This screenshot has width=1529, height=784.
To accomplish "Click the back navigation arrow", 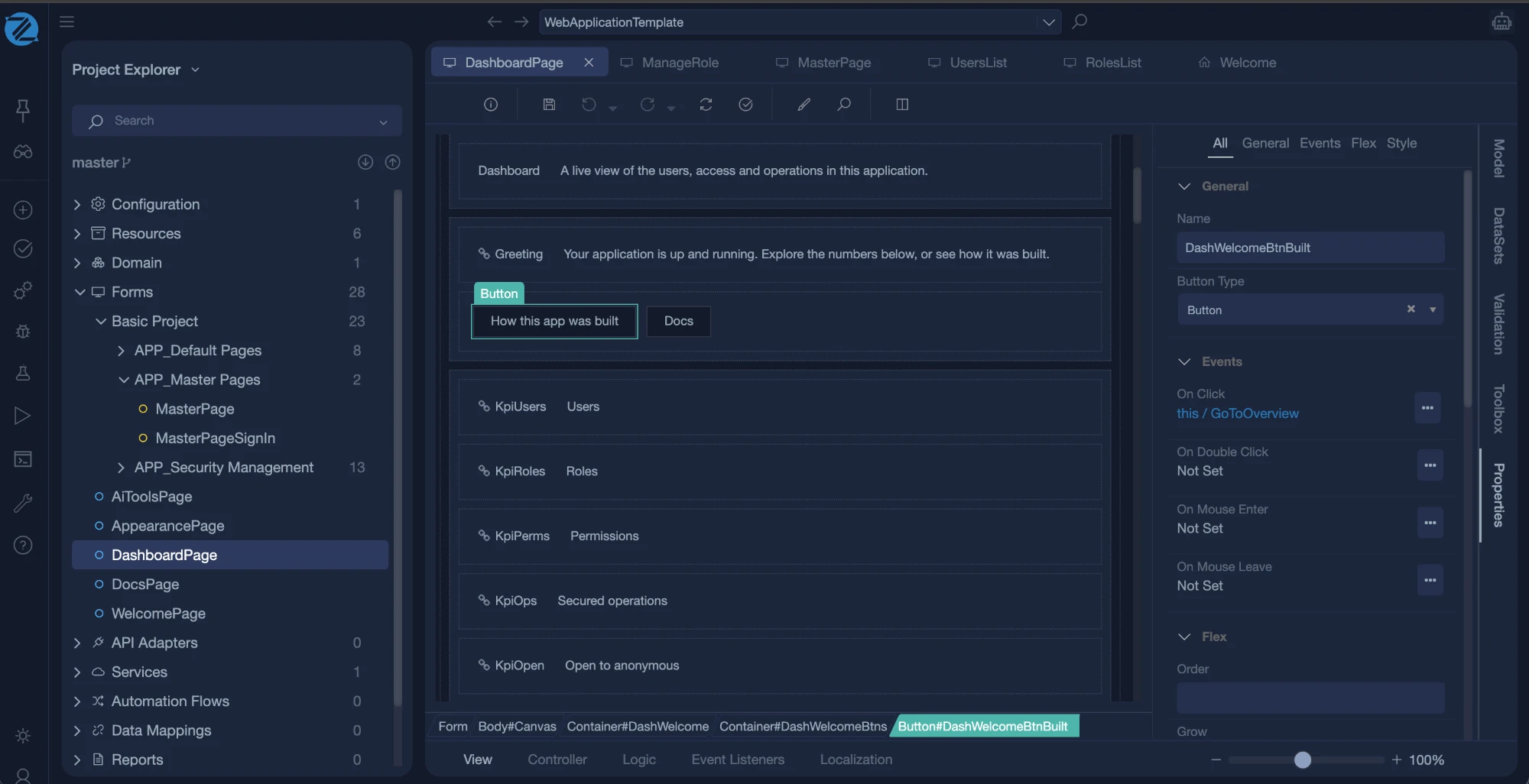I will pyautogui.click(x=495, y=21).
